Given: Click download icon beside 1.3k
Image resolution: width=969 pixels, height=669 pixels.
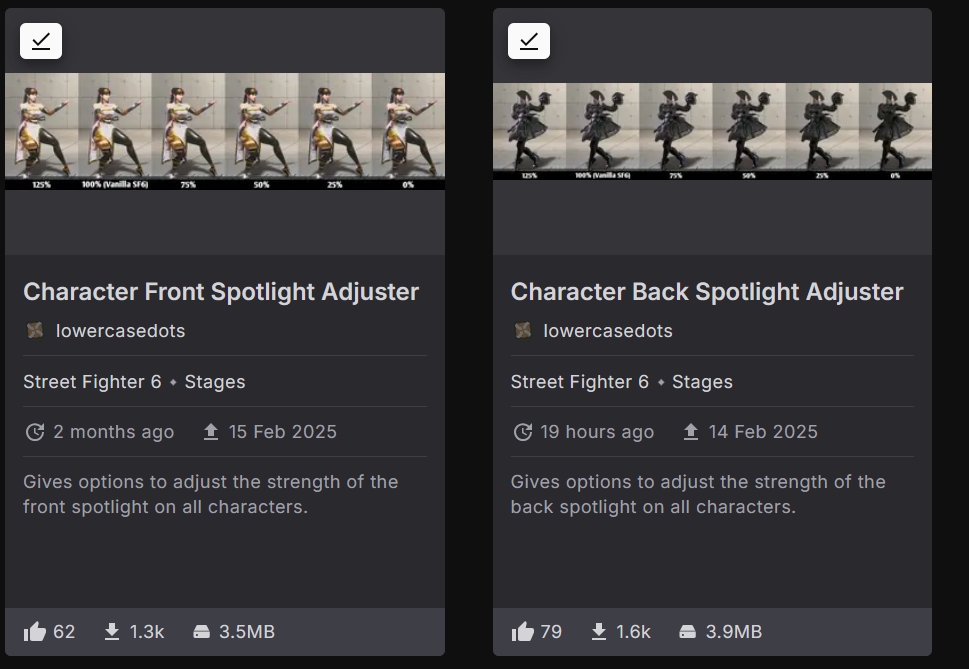Looking at the screenshot, I should pyautogui.click(x=112, y=631).
